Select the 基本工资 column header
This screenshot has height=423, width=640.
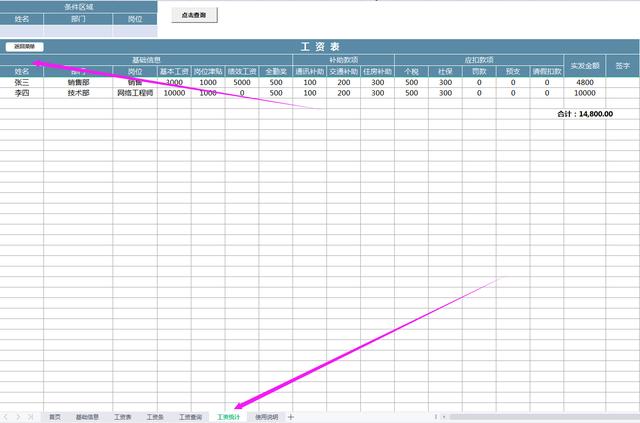[x=174, y=71]
